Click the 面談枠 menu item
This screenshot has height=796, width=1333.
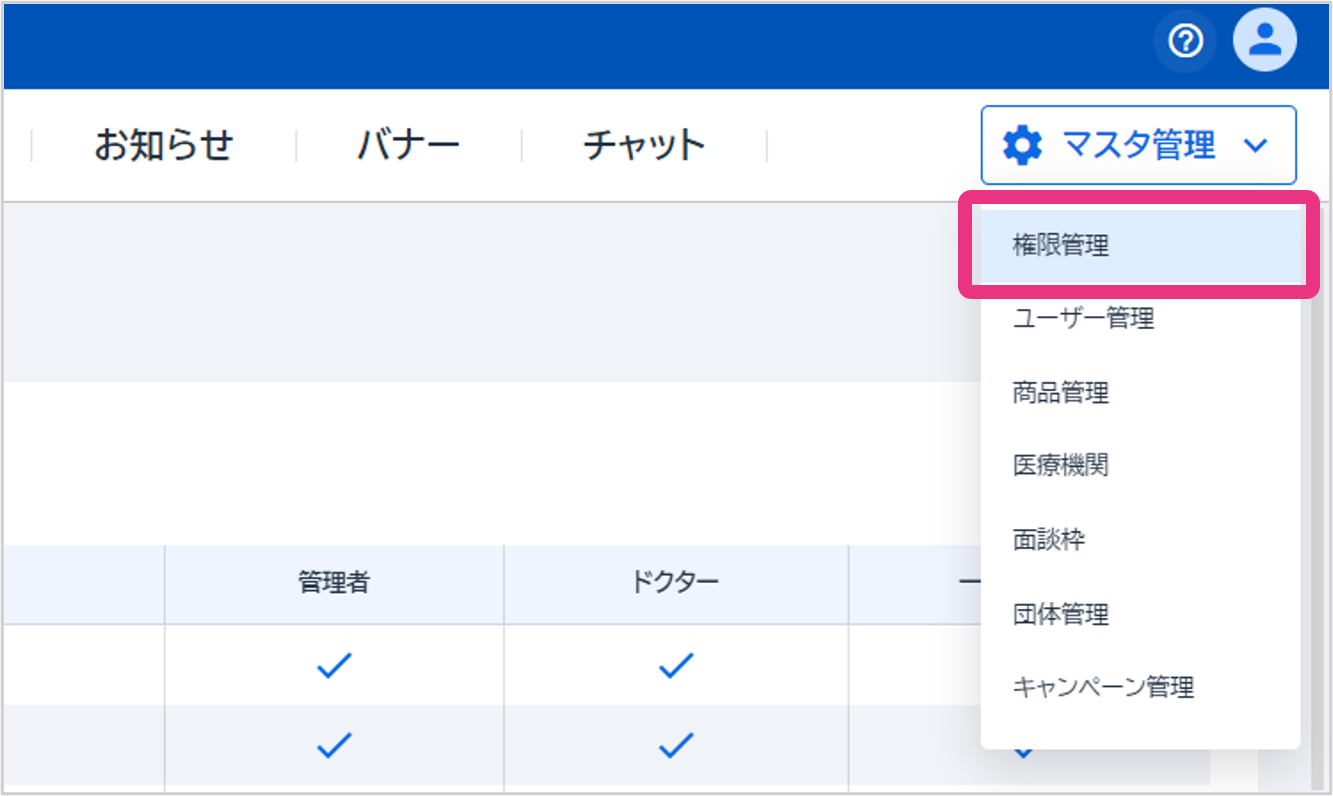[x=1049, y=540]
